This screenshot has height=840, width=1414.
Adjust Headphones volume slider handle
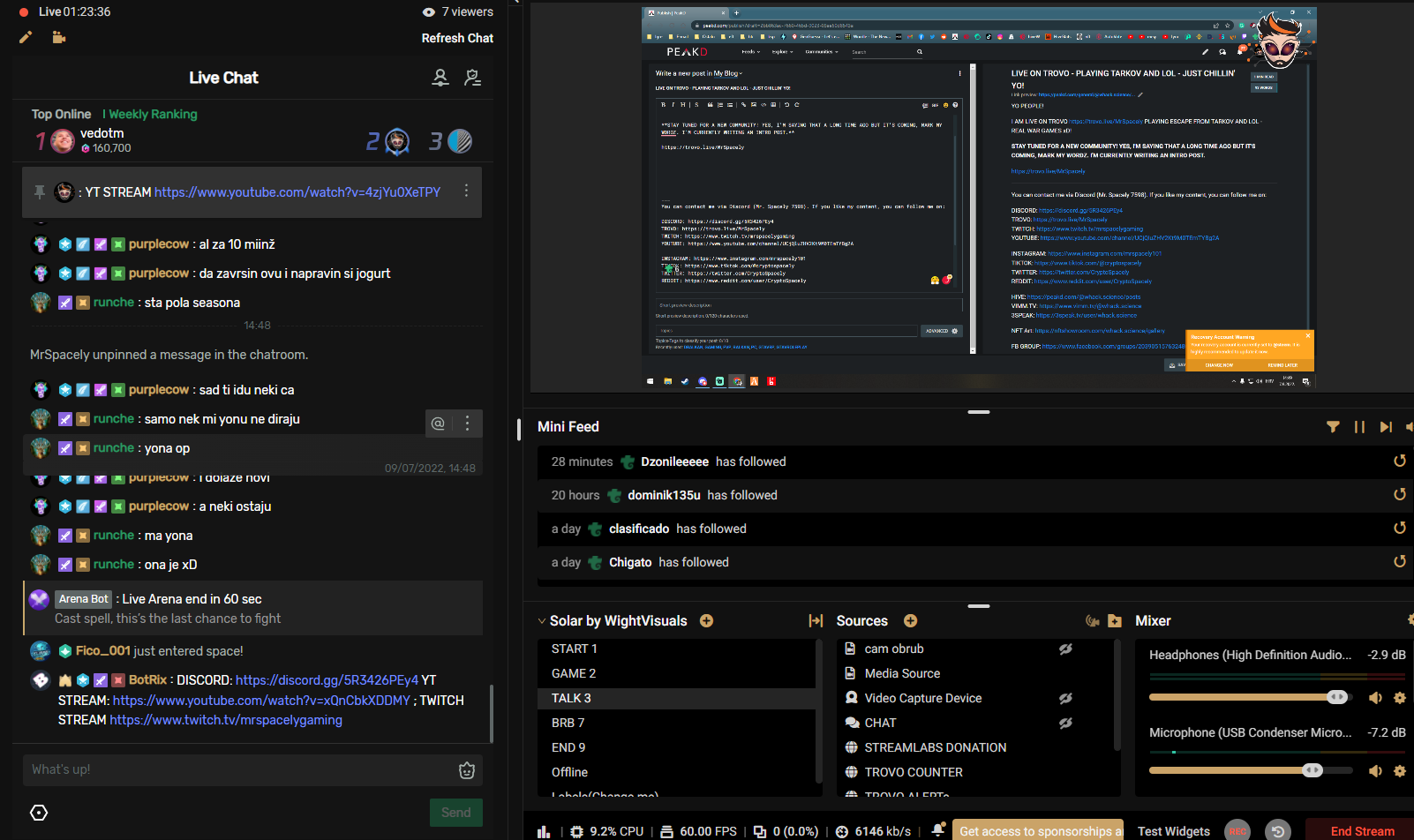pyautogui.click(x=1337, y=697)
